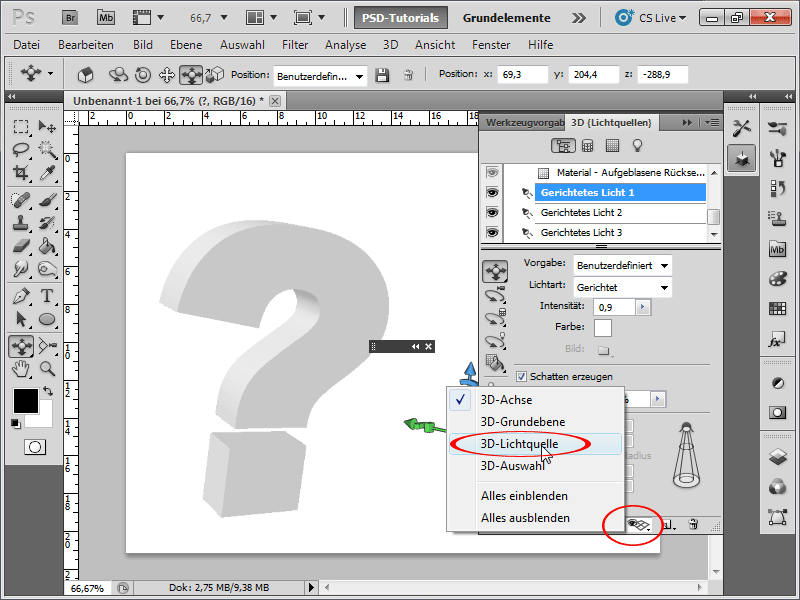Select the Eraser tool

point(21,246)
